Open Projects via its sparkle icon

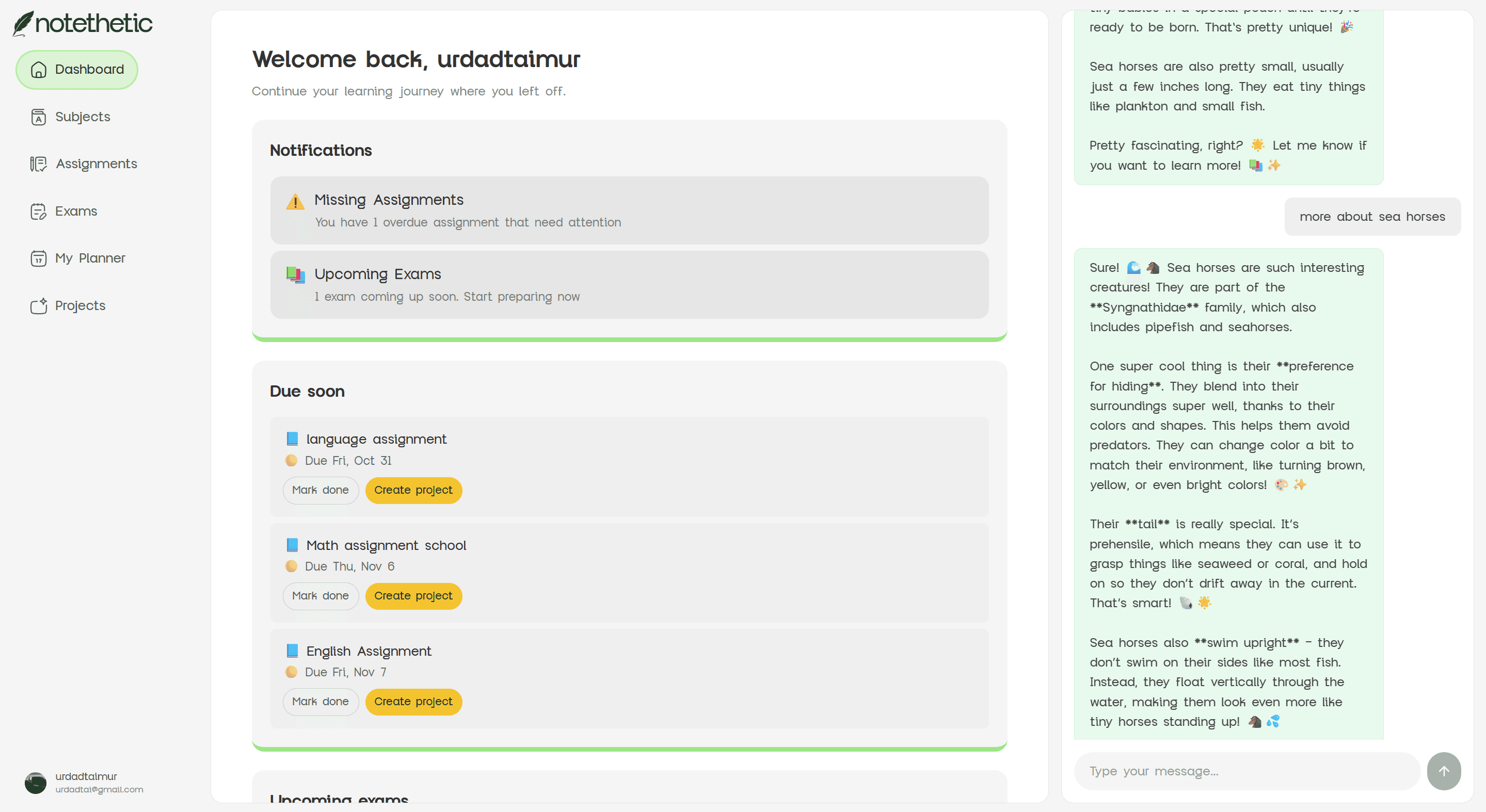point(39,305)
